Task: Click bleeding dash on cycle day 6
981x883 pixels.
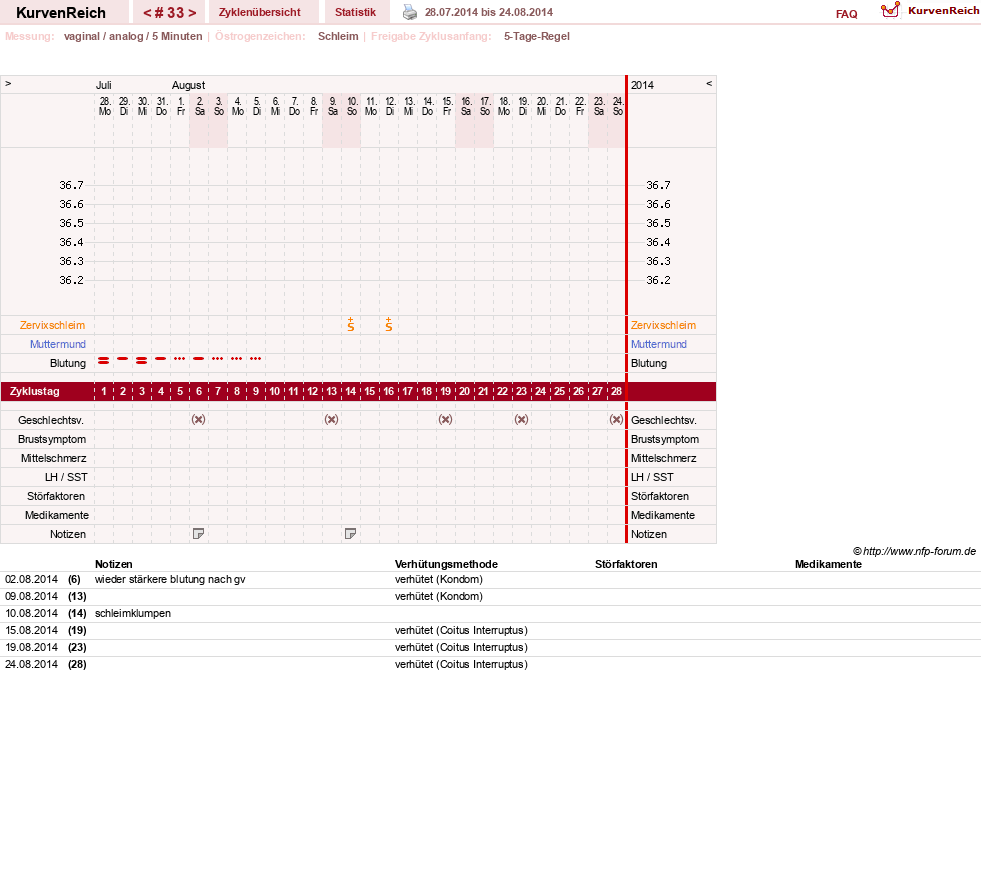Action: [x=198, y=359]
